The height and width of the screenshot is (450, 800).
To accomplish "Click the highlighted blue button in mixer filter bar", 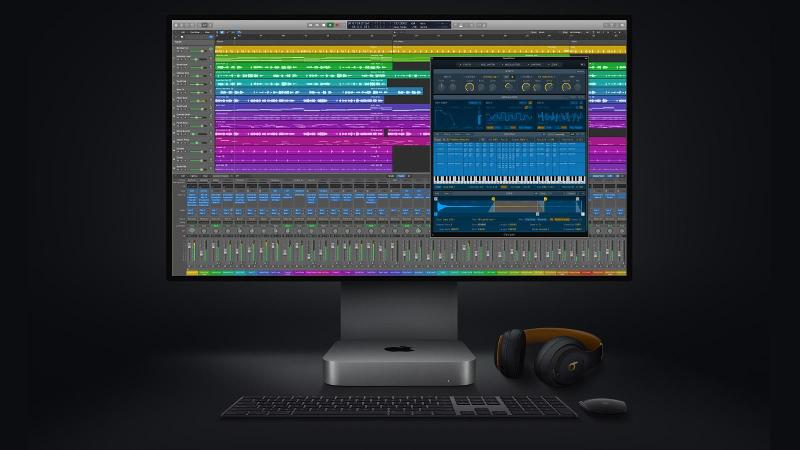I will pyautogui.click(x=403, y=176).
